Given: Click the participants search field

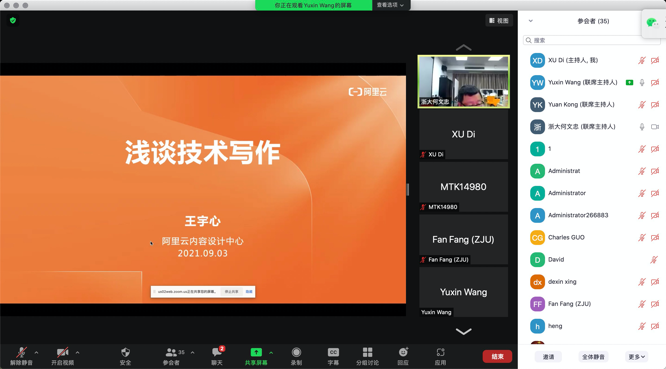Looking at the screenshot, I should (591, 40).
